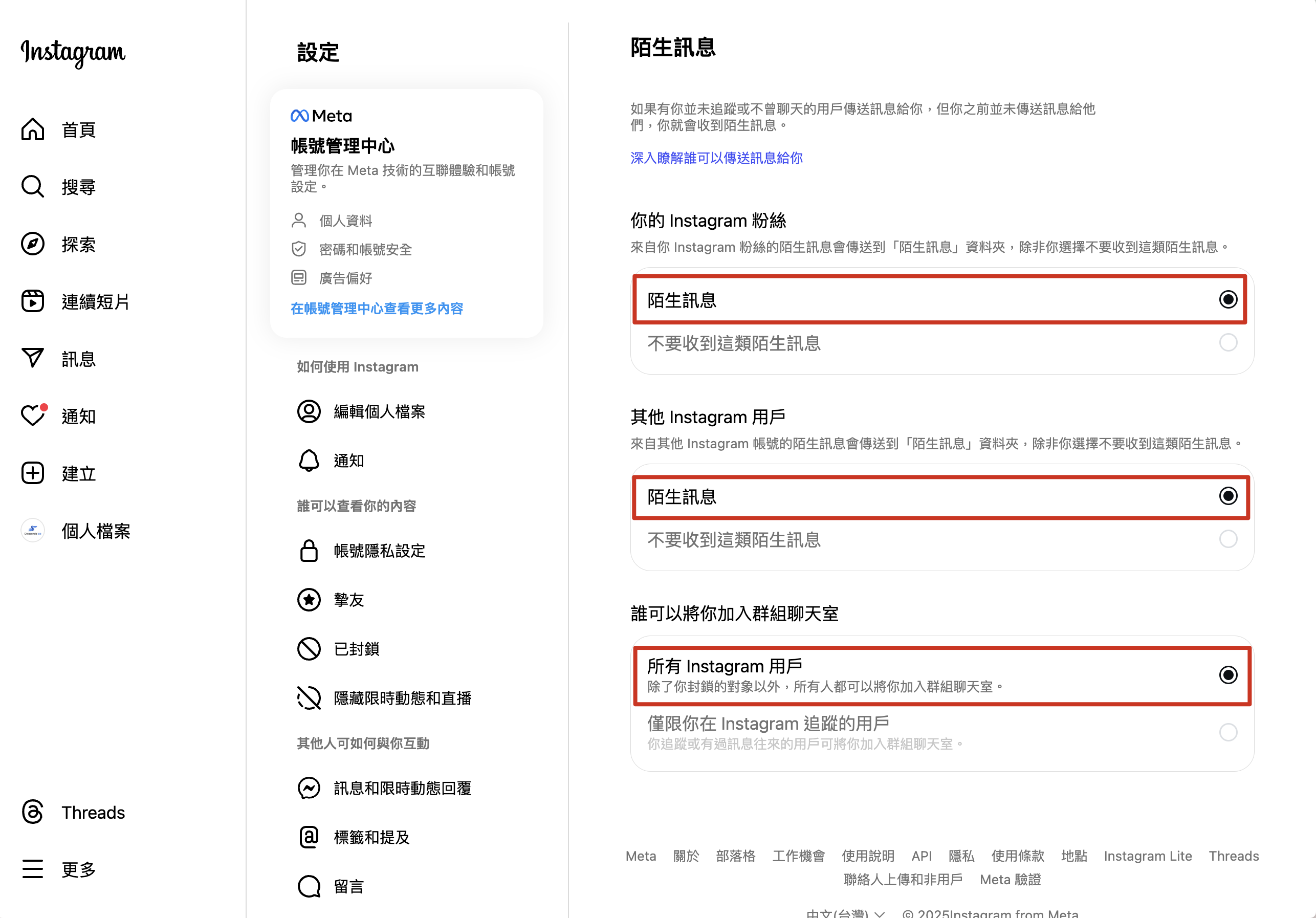Click the messenger icon for 訊息和限時動態回覆

pos(309,788)
